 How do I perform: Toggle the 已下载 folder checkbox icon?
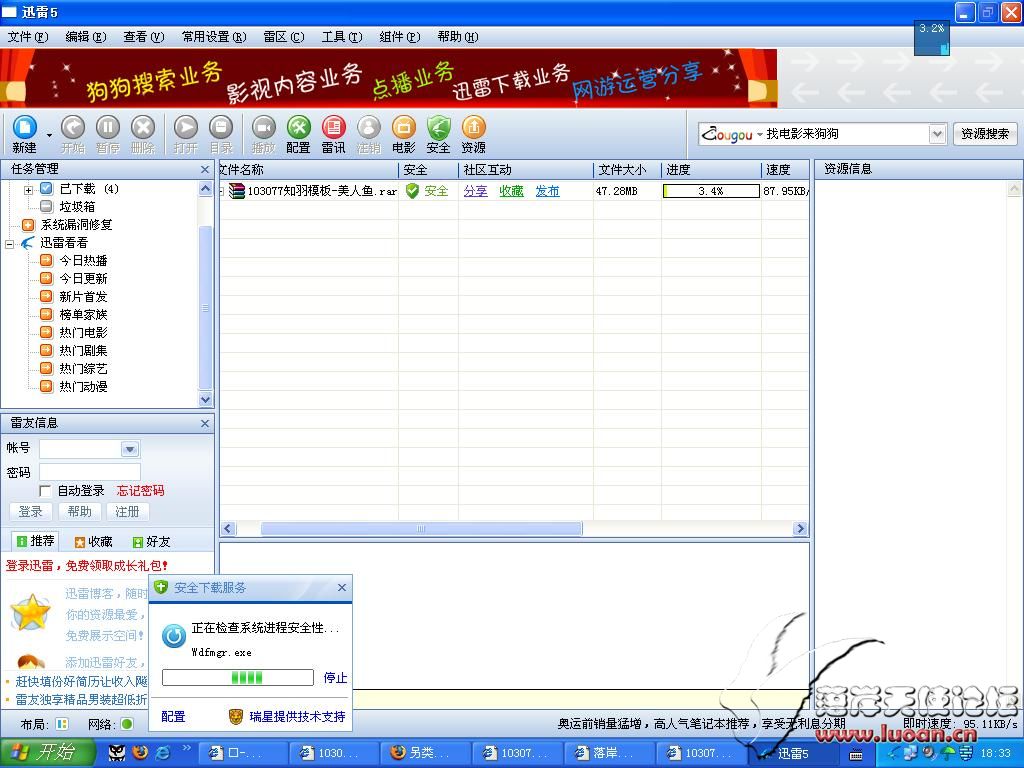pos(46,189)
